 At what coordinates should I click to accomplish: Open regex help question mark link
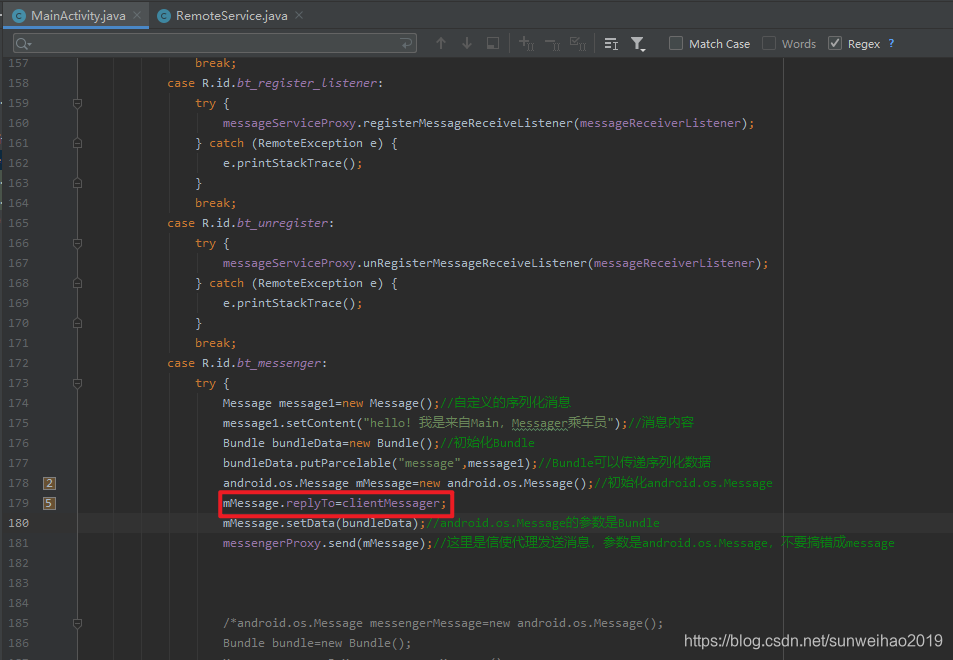pos(891,43)
